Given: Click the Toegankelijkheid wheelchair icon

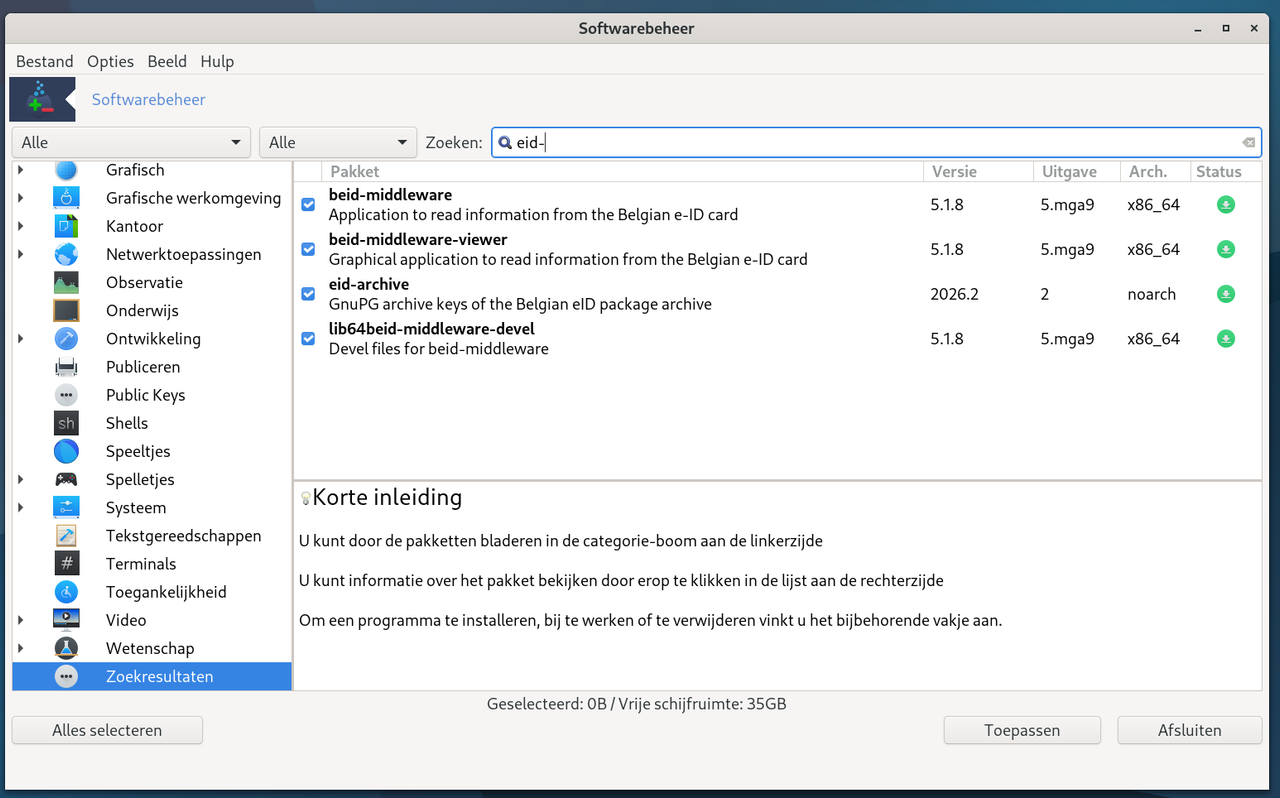Looking at the screenshot, I should click(66, 592).
